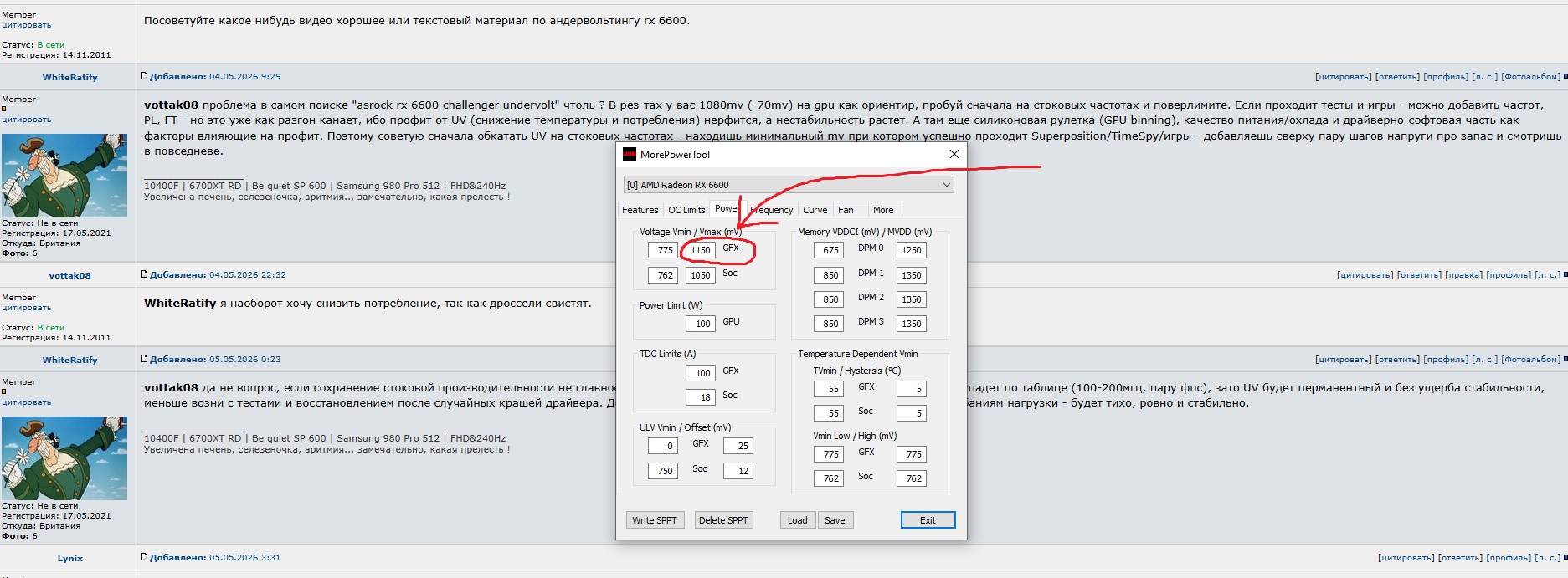Click the Delete SPPT button

click(724, 520)
